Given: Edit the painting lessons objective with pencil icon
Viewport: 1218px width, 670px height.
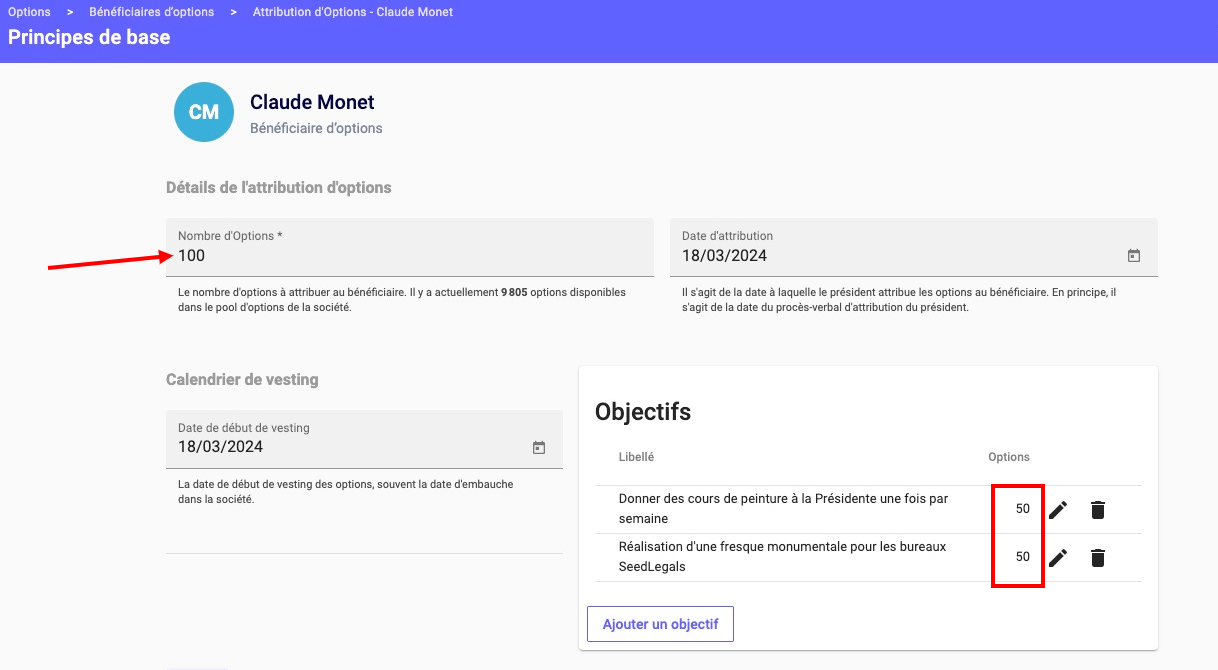Looking at the screenshot, I should pyautogui.click(x=1058, y=510).
